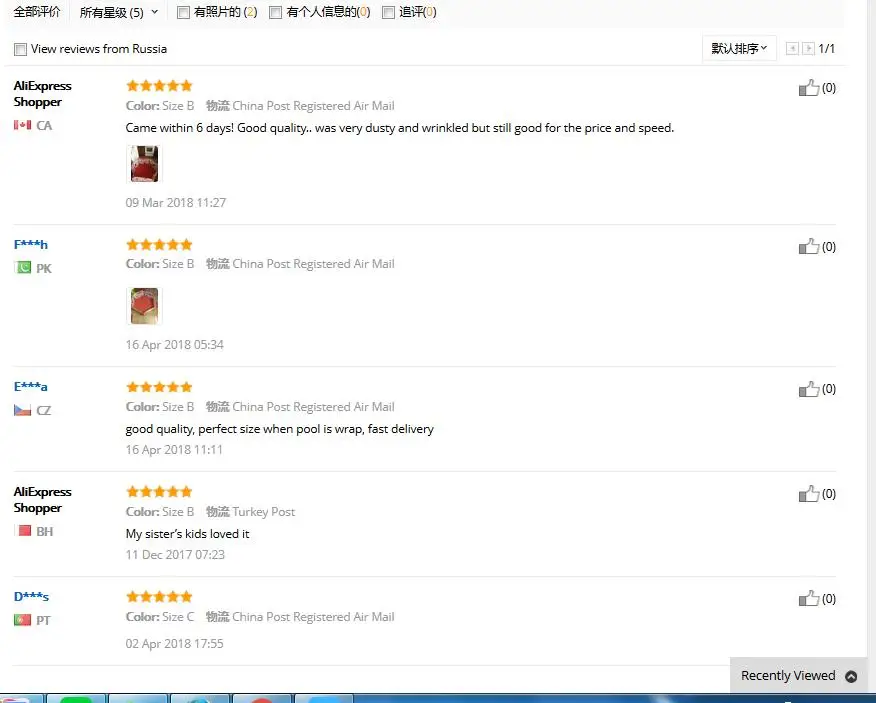The width and height of the screenshot is (876, 703).
Task: Click thumbs-up on F***h's review
Action: click(808, 246)
